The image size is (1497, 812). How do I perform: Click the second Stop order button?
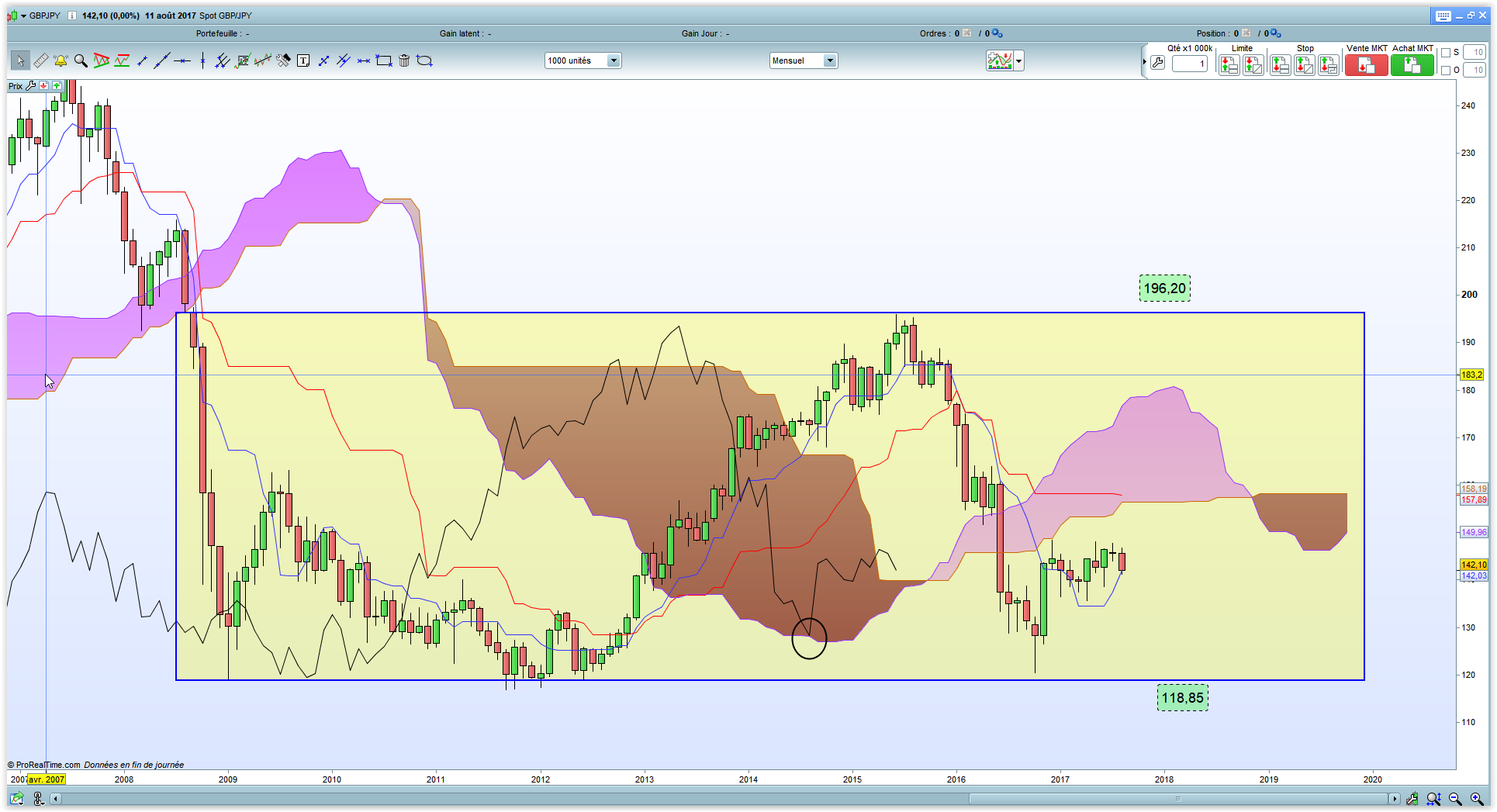click(1305, 65)
